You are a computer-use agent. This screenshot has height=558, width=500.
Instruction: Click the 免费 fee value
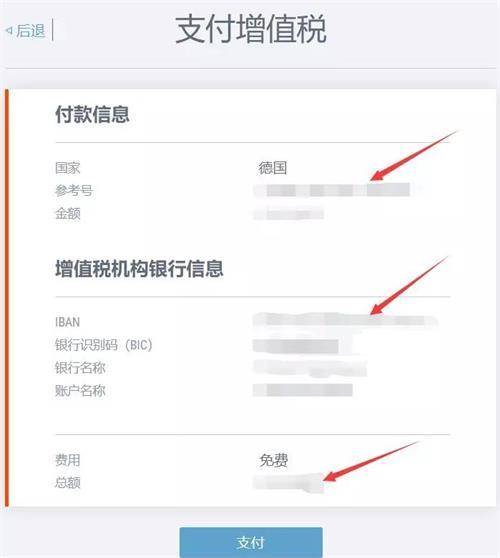(x=273, y=460)
